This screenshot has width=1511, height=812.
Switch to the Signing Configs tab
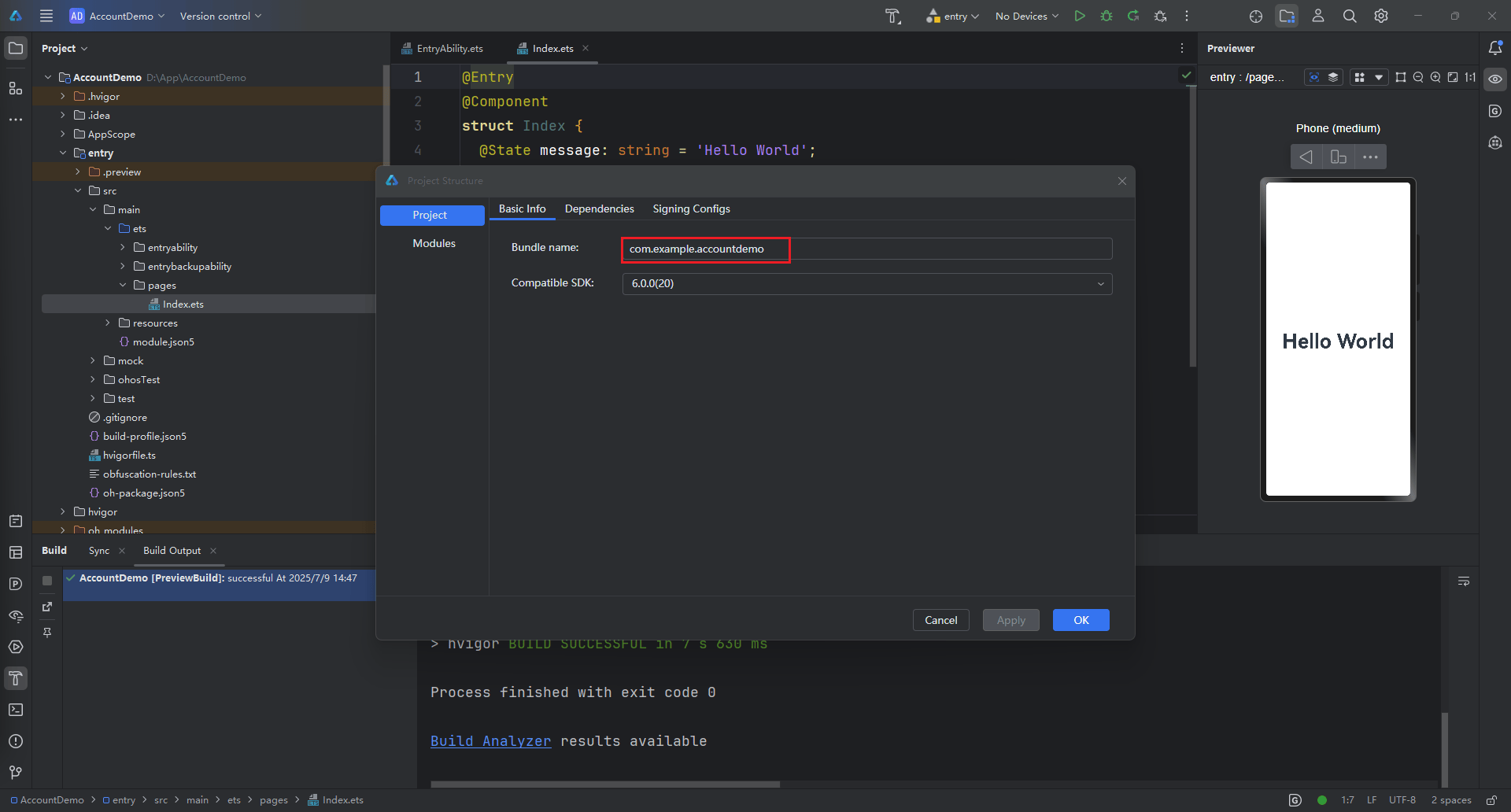pos(691,209)
